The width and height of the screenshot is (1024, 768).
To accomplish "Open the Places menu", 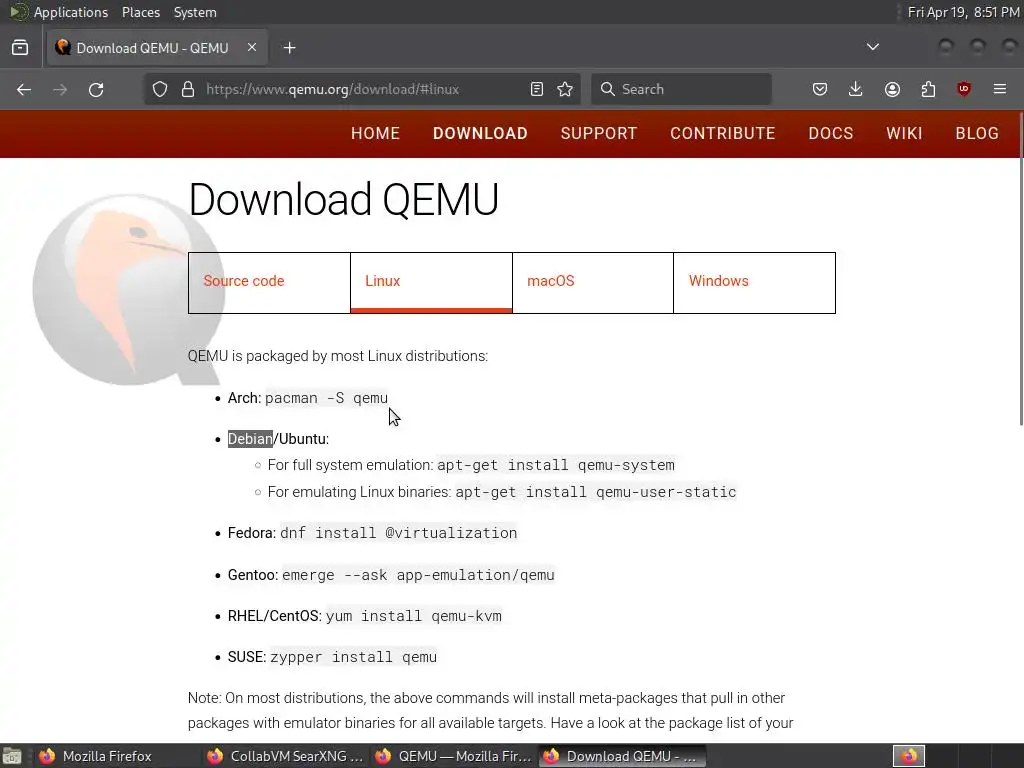I will pyautogui.click(x=140, y=12).
